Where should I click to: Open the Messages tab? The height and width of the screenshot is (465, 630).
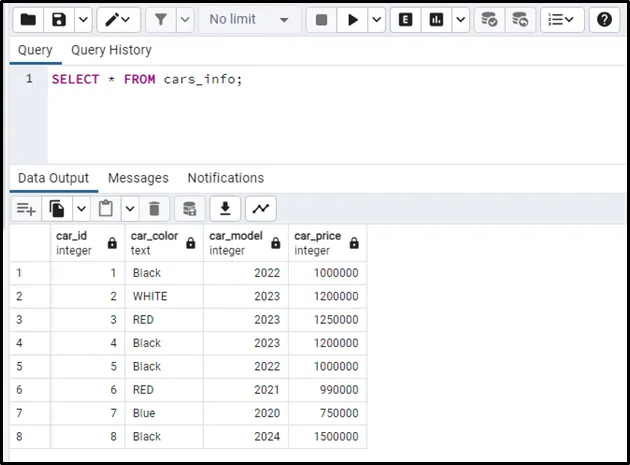click(138, 178)
